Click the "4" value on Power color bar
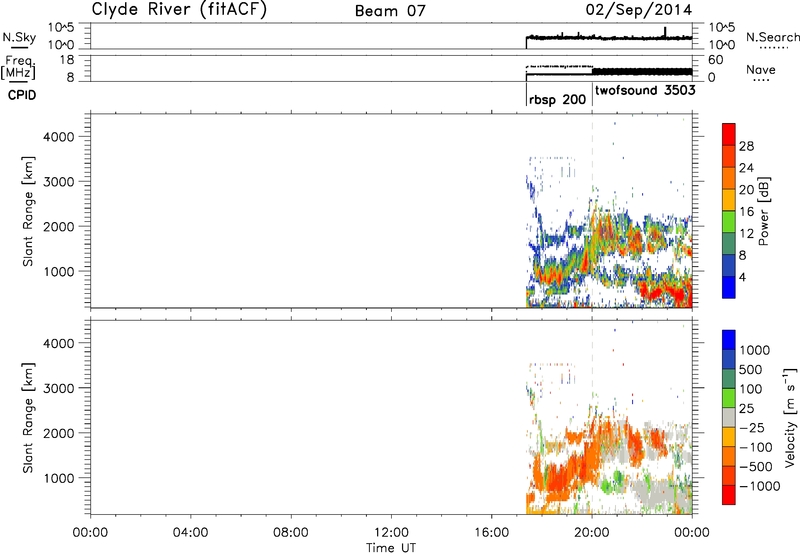The height and width of the screenshot is (554, 800). point(743,277)
